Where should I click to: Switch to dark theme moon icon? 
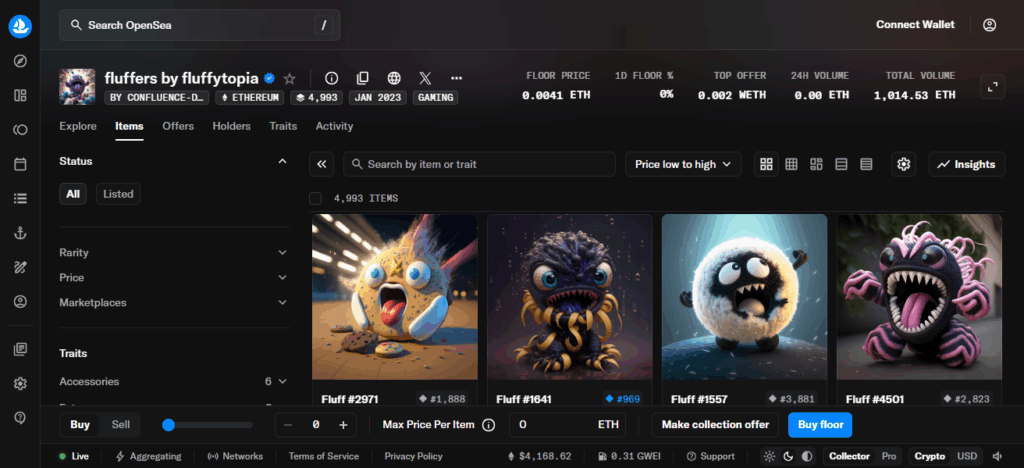[788, 456]
